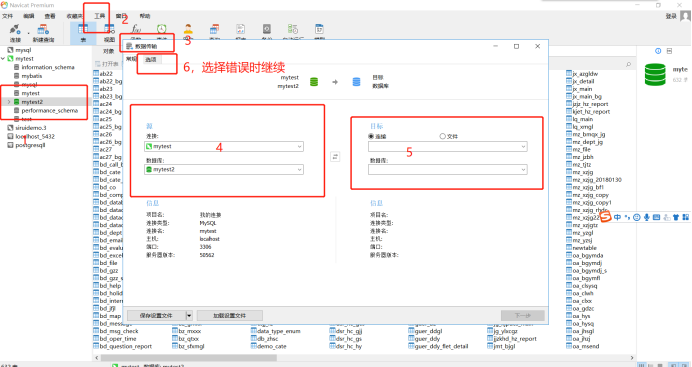Open the Query toolbar icon beside User
Screen dimensions: 692x367
pos(214,29)
